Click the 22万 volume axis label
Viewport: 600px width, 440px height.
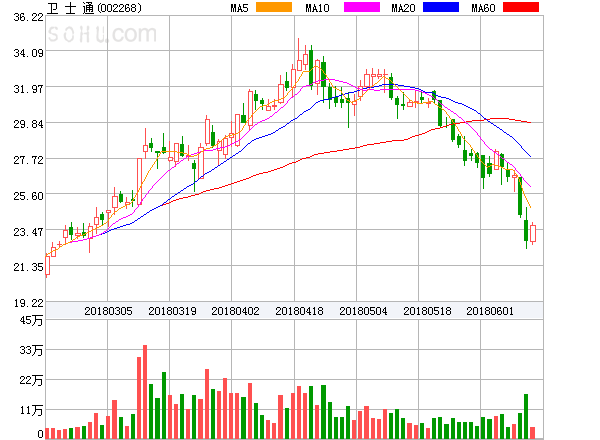(31, 380)
